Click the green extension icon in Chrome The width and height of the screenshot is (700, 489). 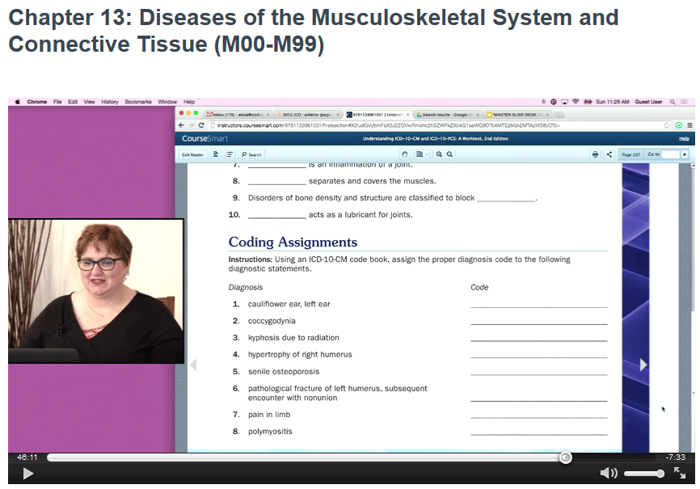pyautogui.click(x=679, y=125)
